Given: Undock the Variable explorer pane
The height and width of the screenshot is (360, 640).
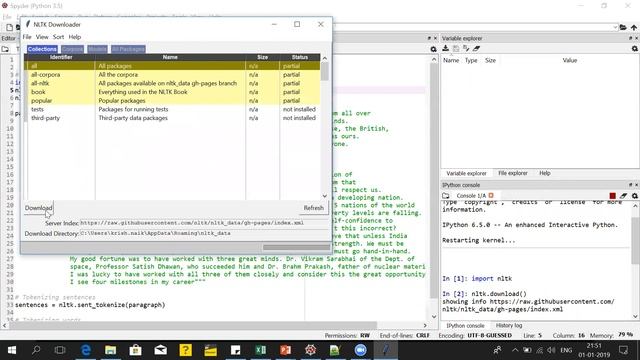Looking at the screenshot, I should 630,38.
